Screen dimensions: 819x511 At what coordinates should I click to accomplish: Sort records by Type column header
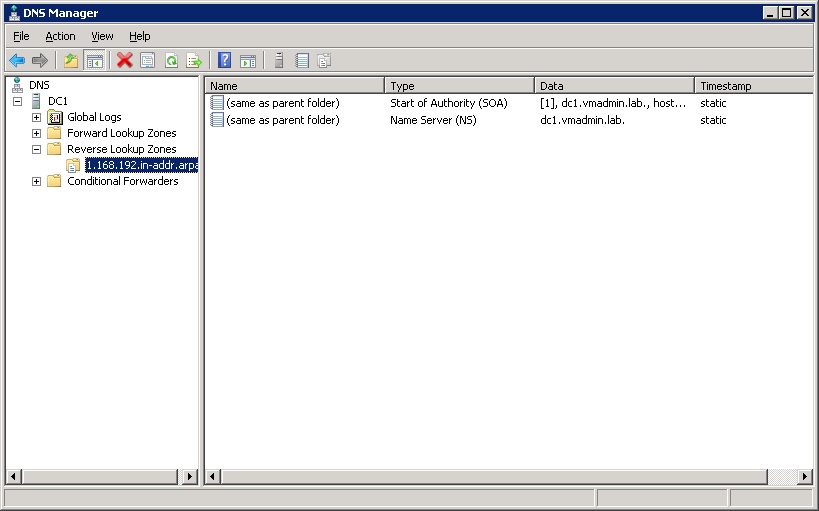click(x=460, y=86)
